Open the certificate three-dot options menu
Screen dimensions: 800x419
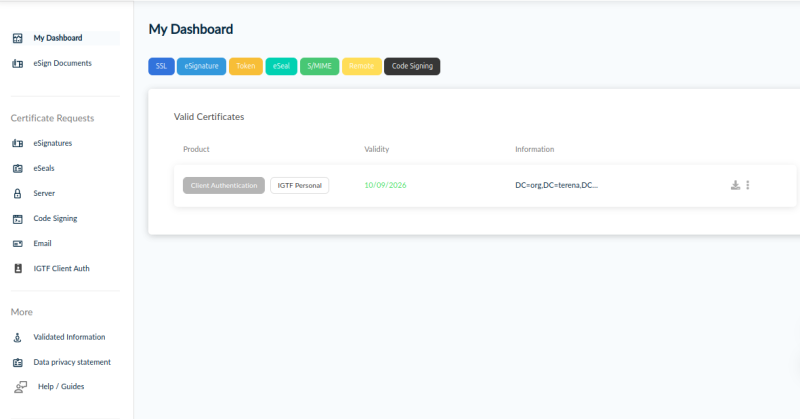tap(748, 185)
